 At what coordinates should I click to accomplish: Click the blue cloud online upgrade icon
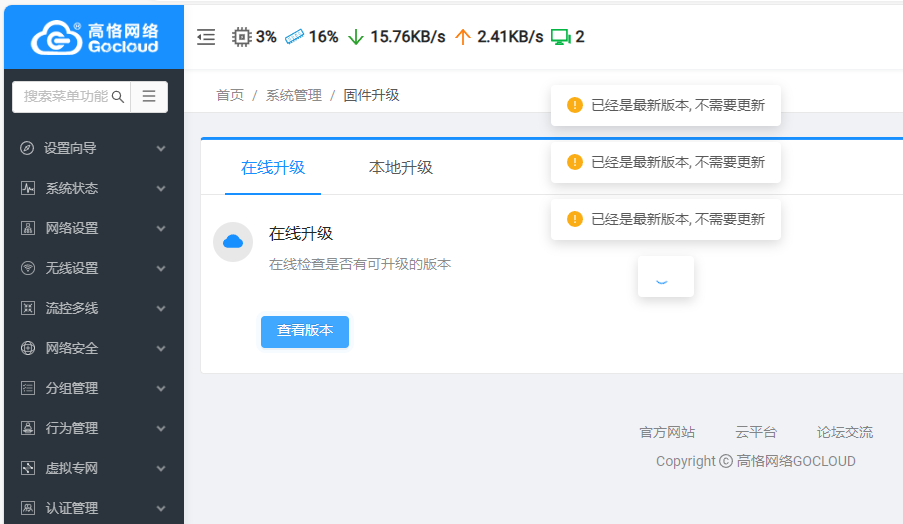click(233, 242)
